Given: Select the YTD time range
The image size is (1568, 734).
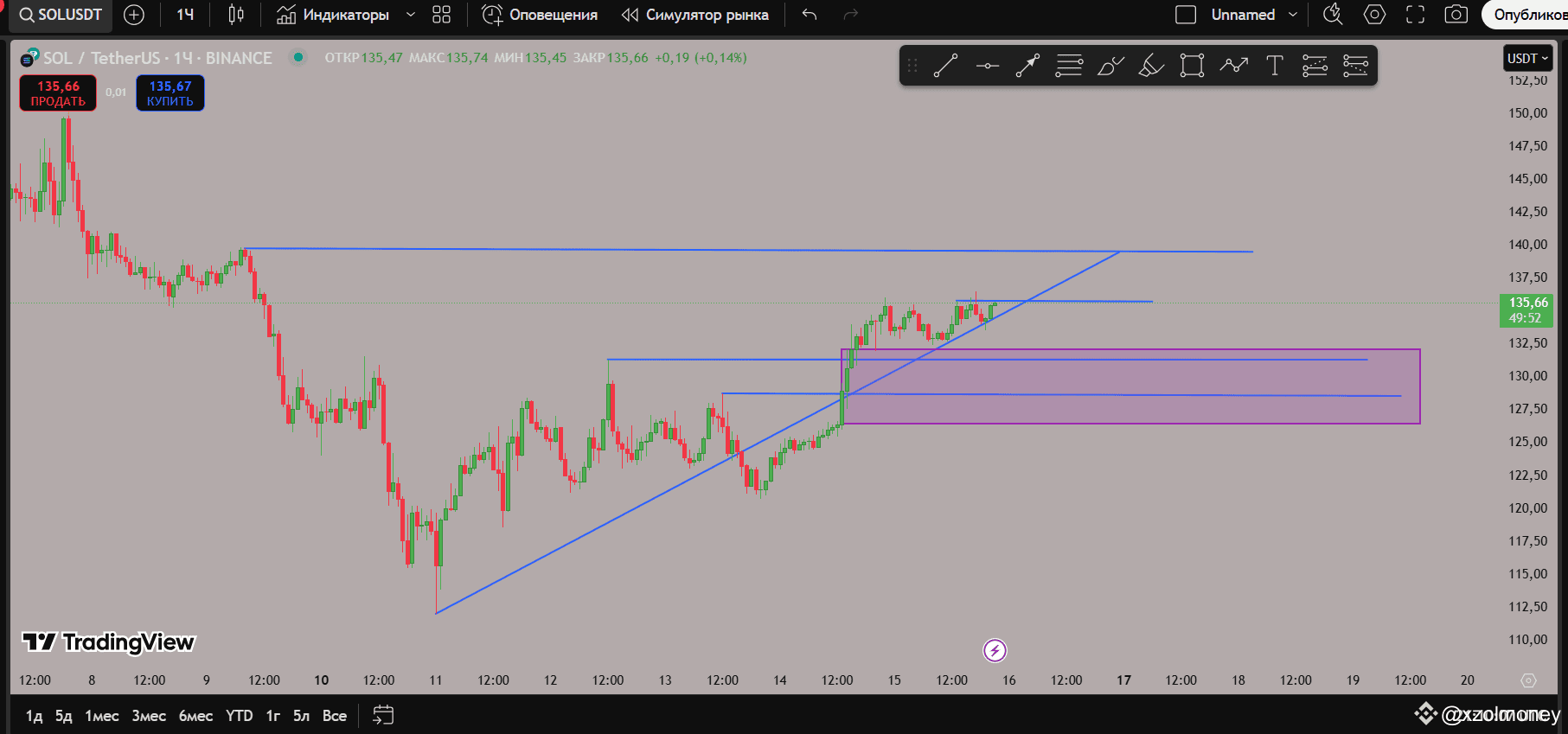Looking at the screenshot, I should [x=239, y=715].
